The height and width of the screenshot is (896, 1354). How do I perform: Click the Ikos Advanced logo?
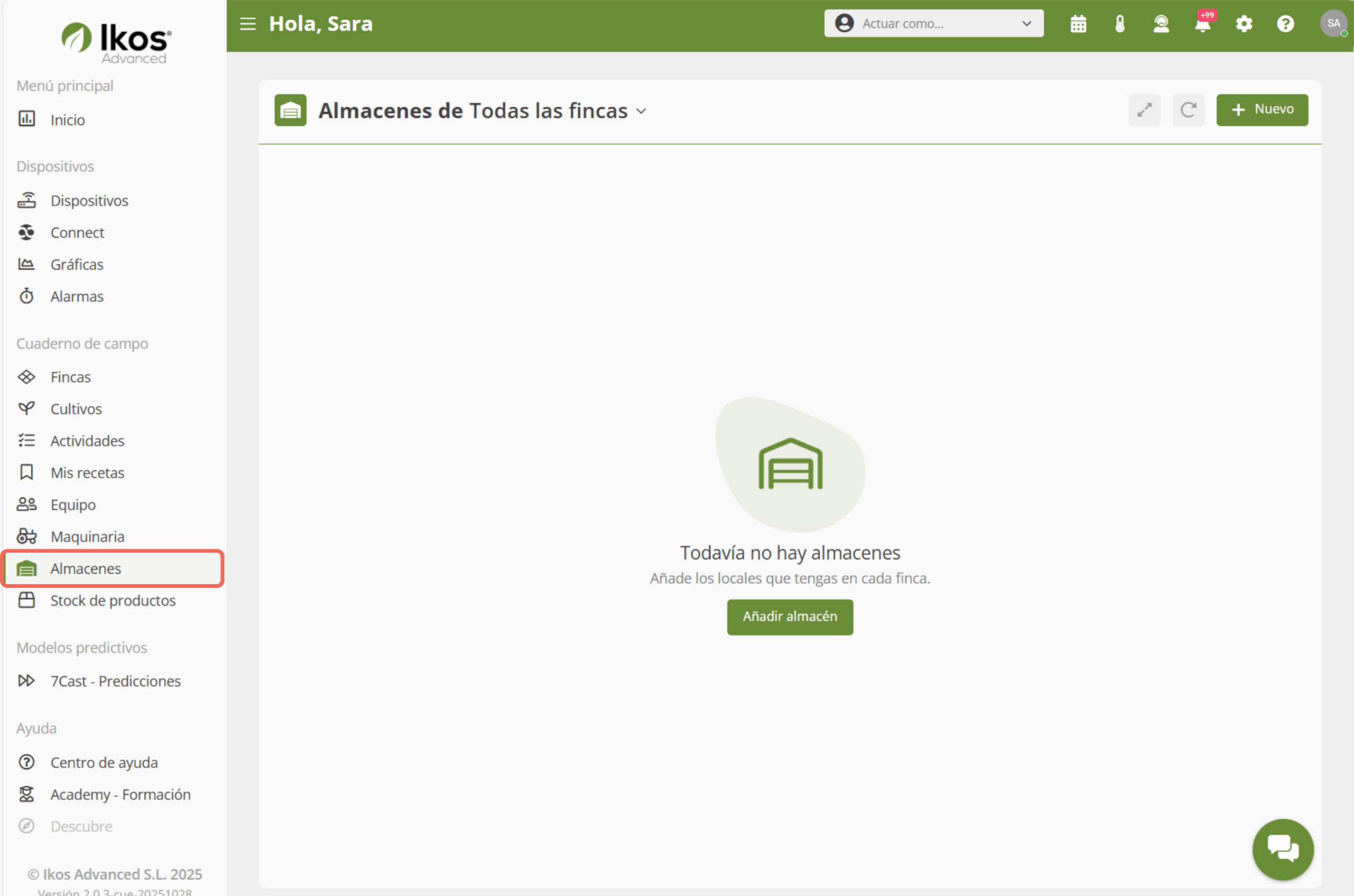[x=116, y=41]
